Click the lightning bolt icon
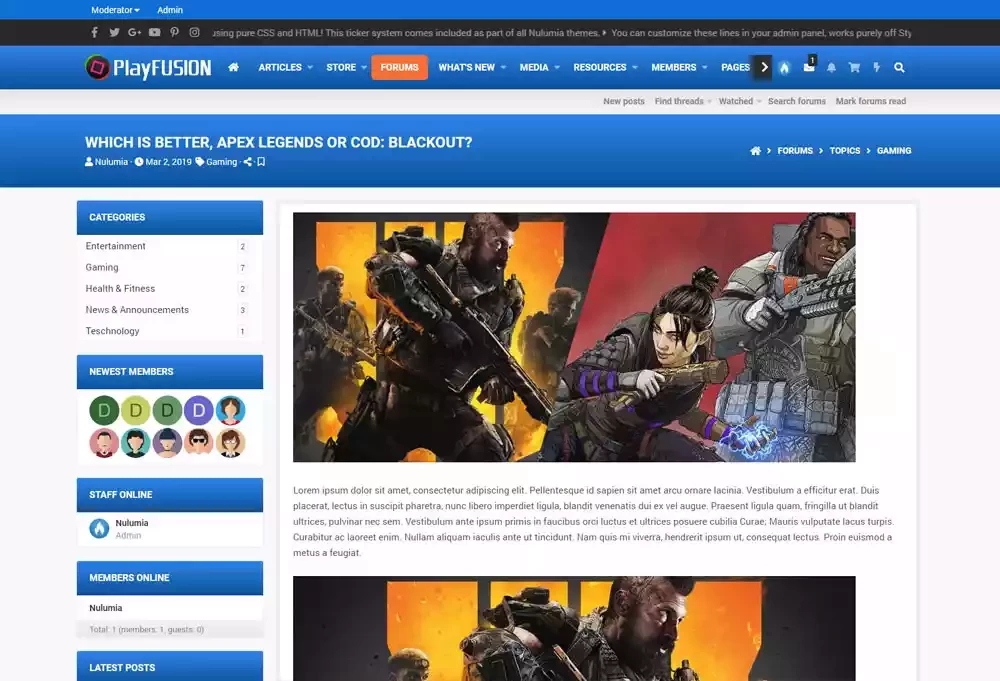The width and height of the screenshot is (1000, 681). tap(877, 67)
